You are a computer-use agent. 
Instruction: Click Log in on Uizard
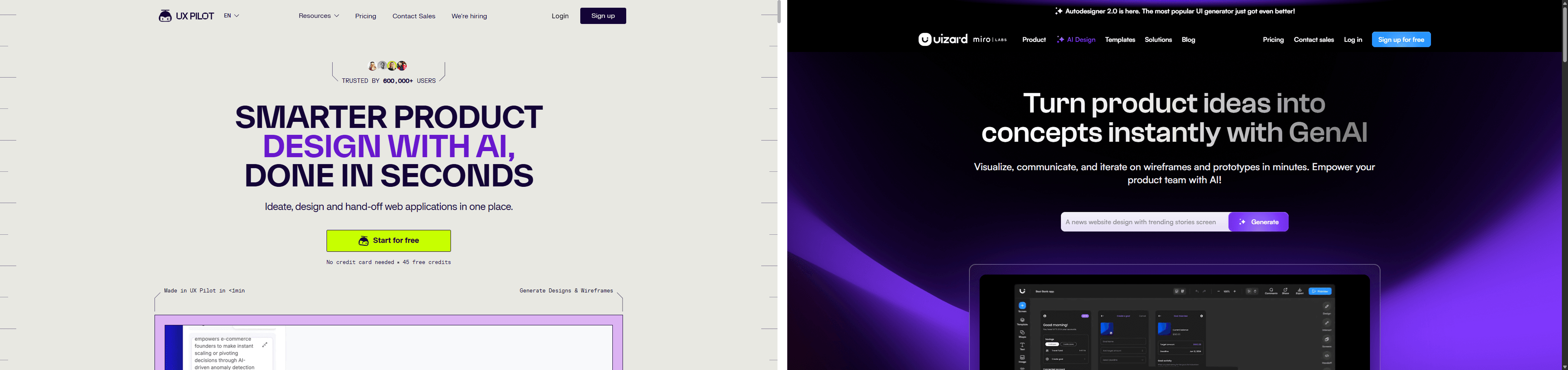(x=1353, y=39)
